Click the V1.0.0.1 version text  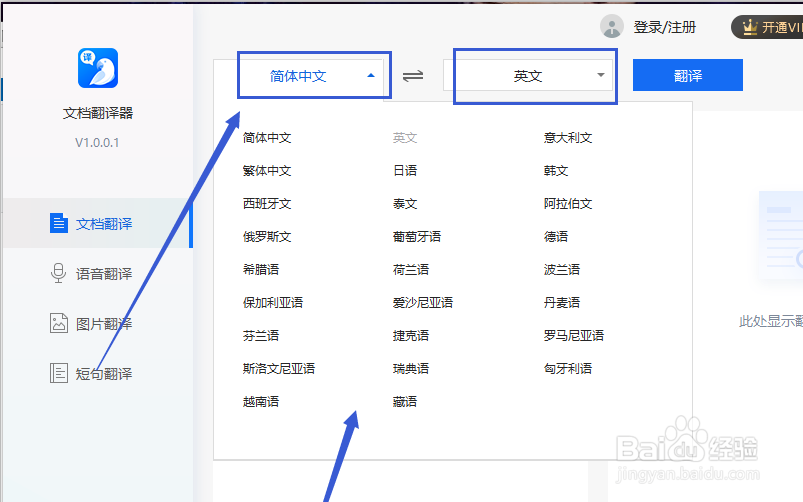coord(97,142)
